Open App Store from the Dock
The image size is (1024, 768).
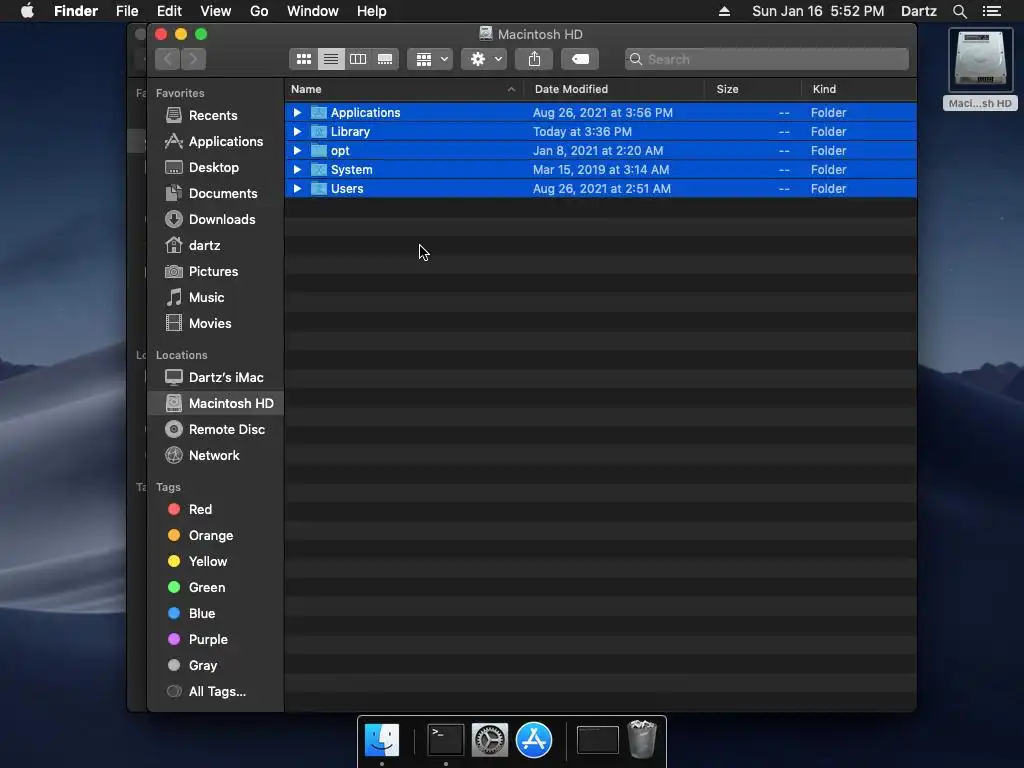(534, 740)
